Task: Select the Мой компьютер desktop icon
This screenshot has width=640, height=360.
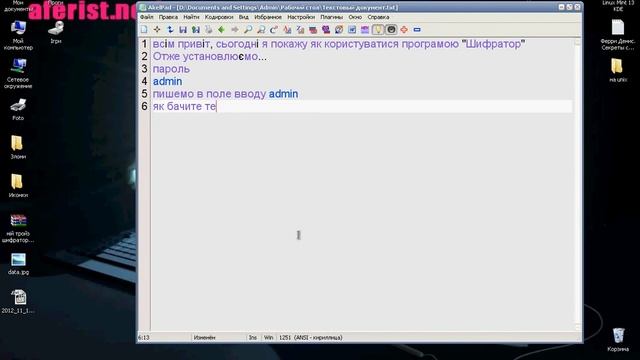Action: pyautogui.click(x=18, y=35)
